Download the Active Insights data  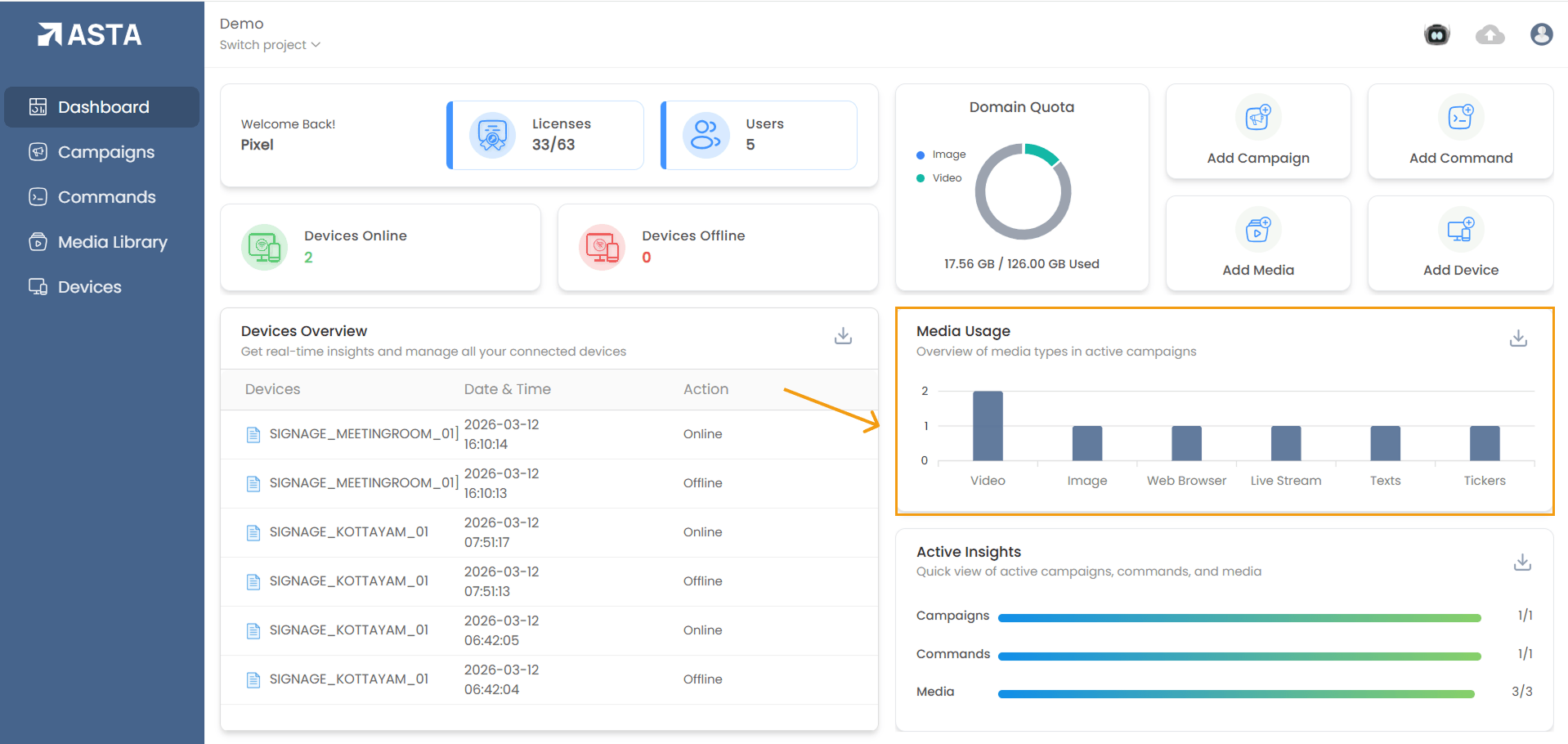pos(1521,562)
